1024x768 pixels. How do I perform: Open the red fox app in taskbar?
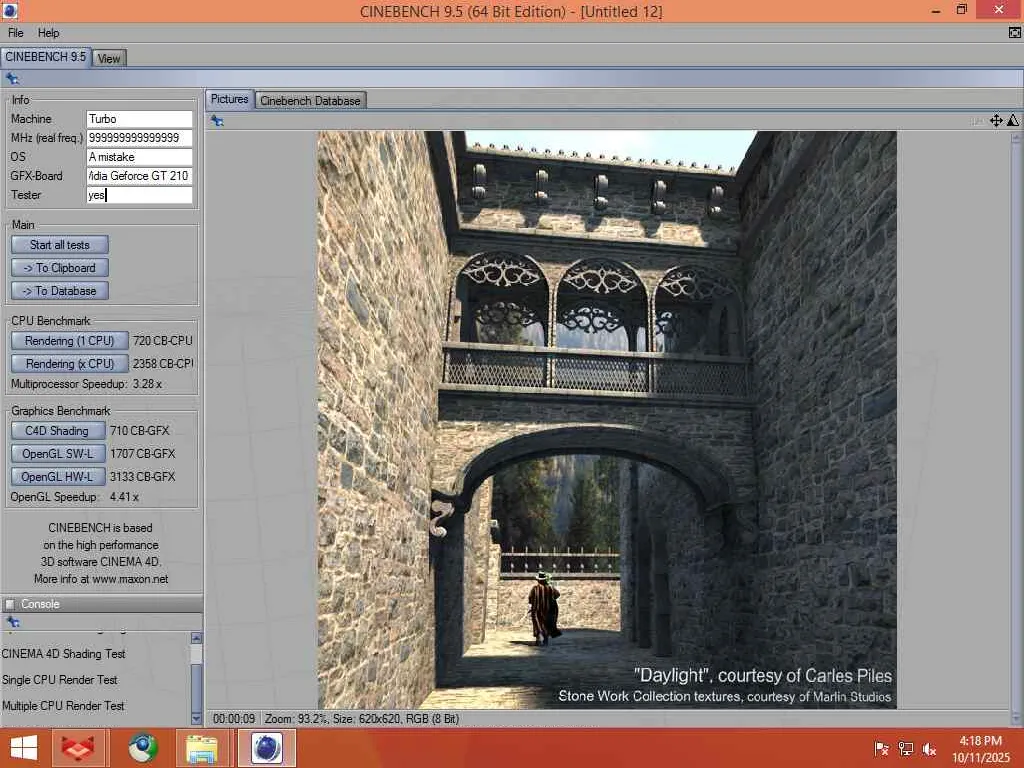[78, 748]
